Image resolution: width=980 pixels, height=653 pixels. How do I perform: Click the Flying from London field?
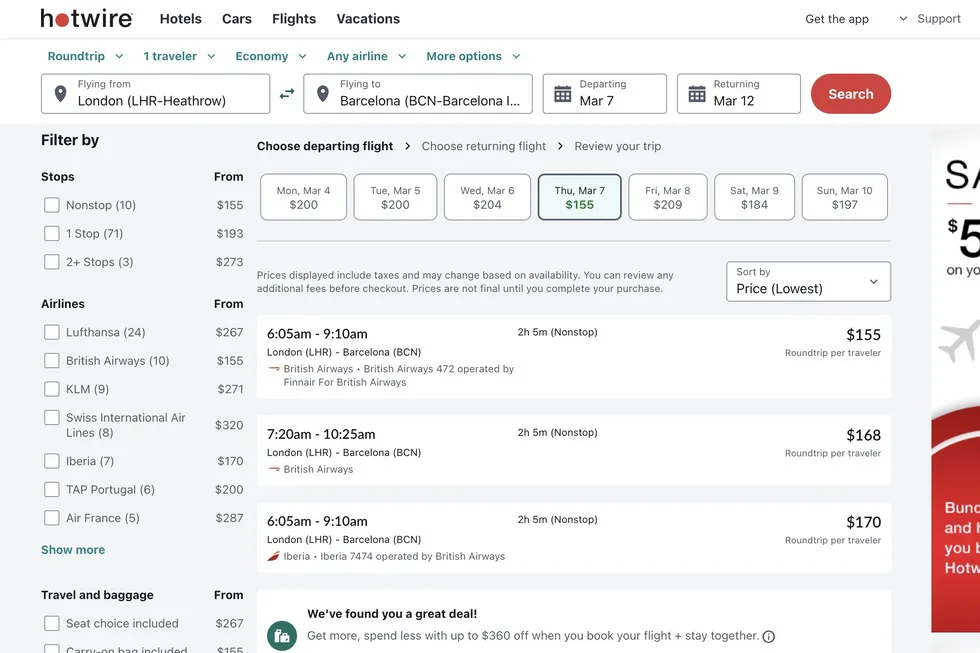pyautogui.click(x=156, y=94)
